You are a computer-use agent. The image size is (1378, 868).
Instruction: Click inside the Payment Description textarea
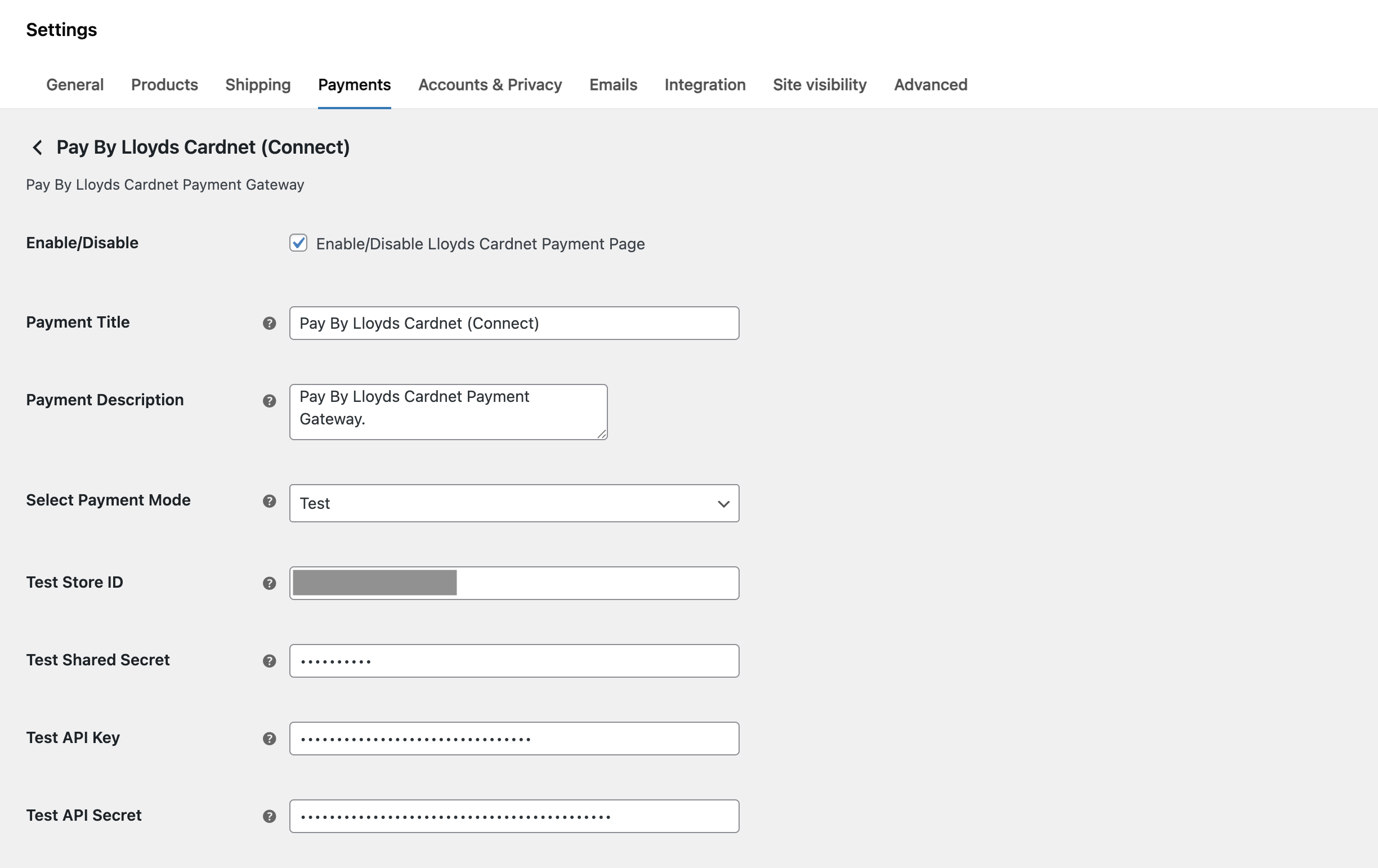point(448,412)
